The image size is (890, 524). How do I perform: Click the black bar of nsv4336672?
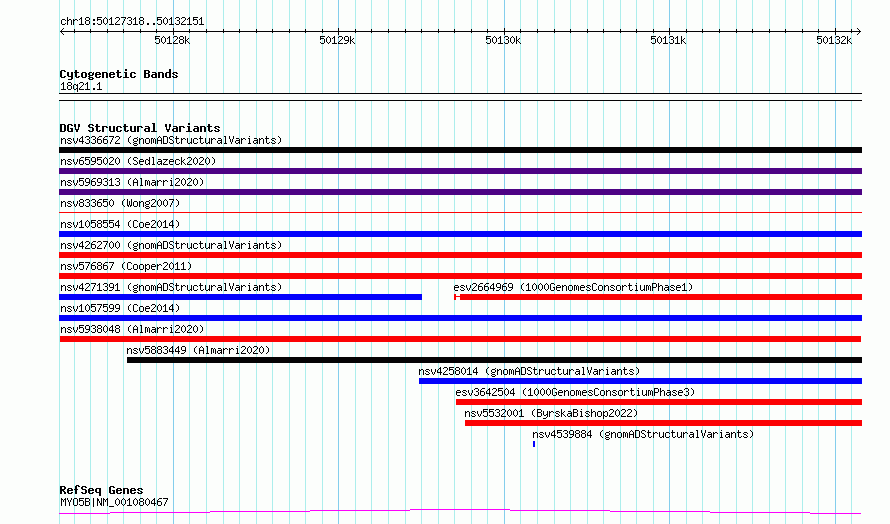[x=460, y=150]
